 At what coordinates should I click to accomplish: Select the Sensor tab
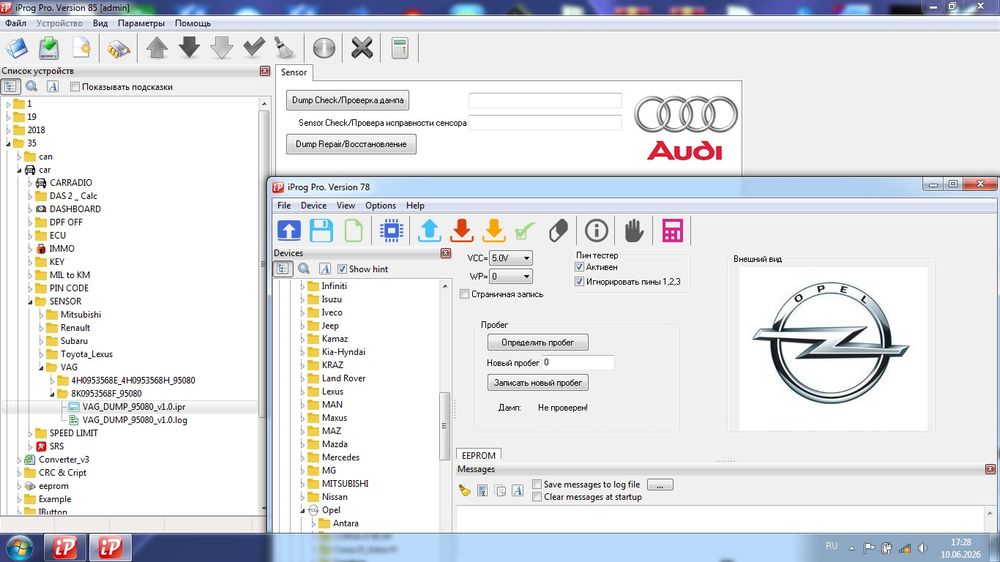(x=294, y=73)
